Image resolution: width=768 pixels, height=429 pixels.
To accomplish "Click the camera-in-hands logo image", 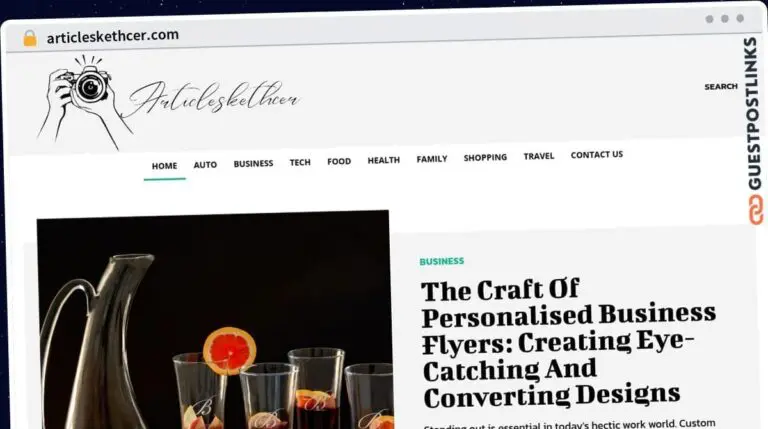I will click(84, 102).
